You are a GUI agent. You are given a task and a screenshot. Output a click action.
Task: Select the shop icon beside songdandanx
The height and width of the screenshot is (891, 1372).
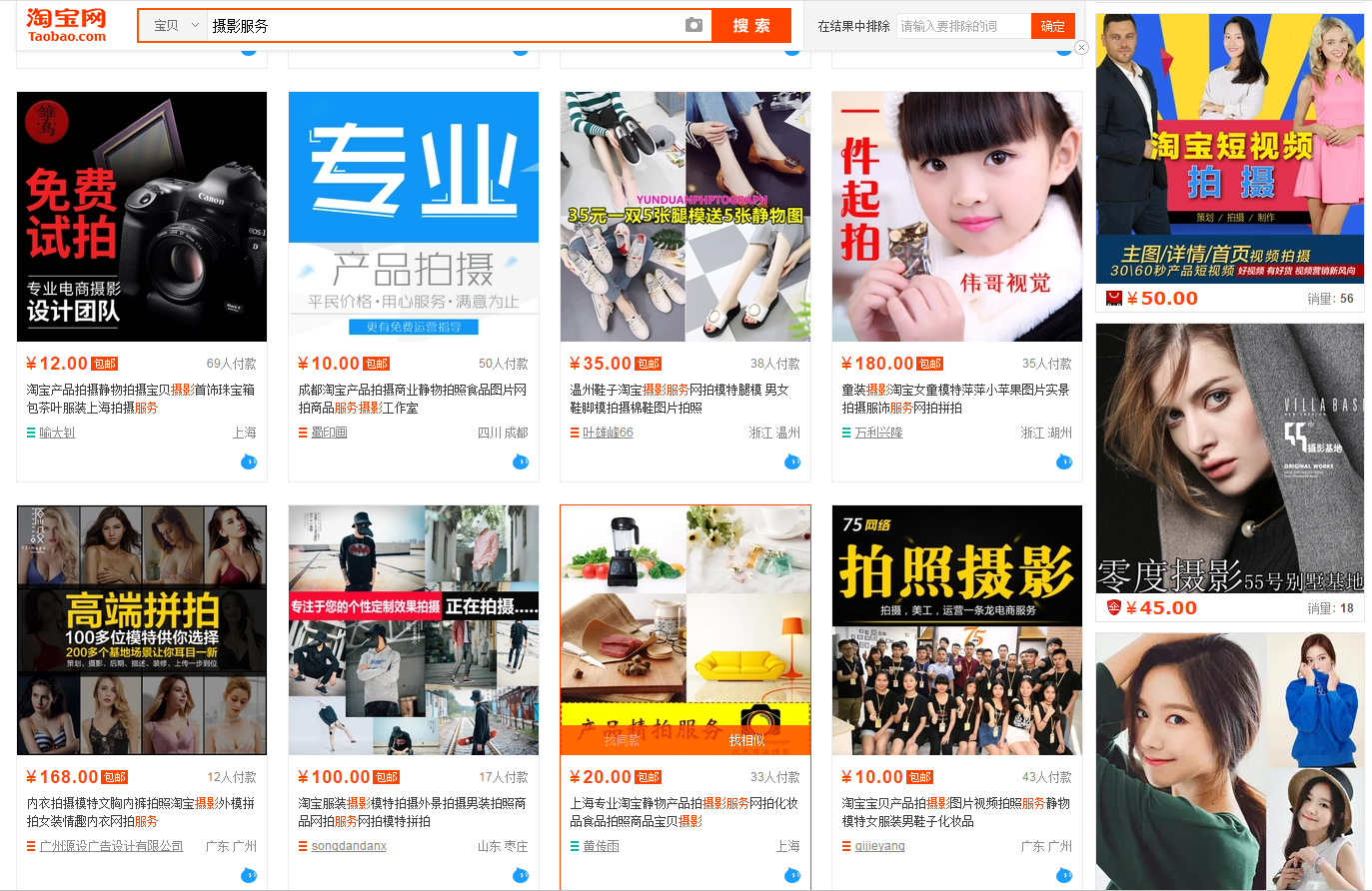pyautogui.click(x=303, y=846)
